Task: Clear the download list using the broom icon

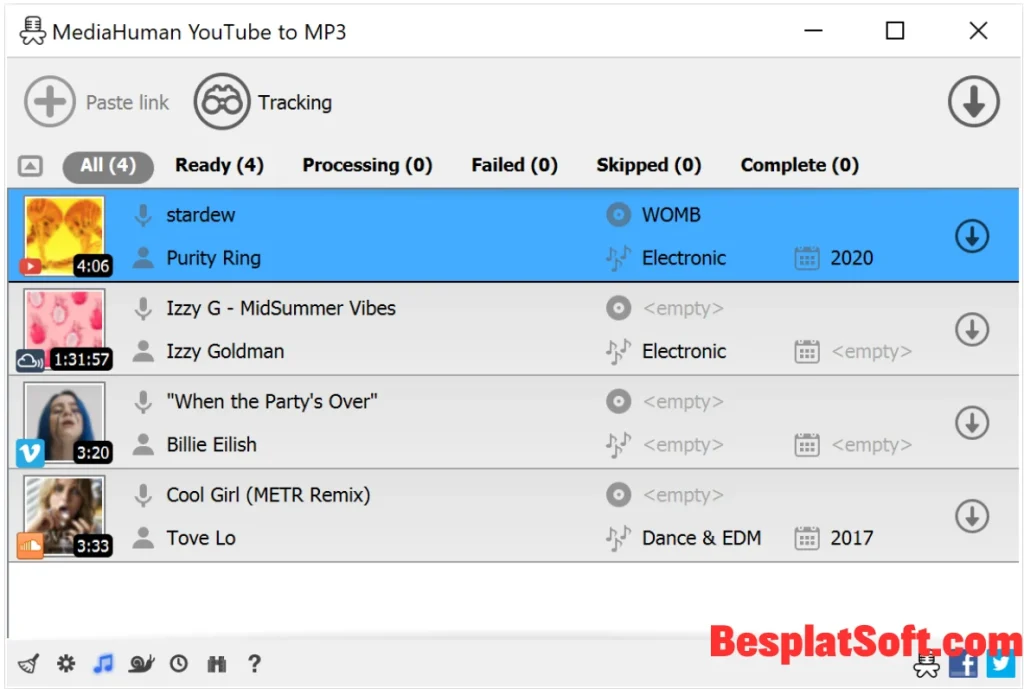Action: pos(28,663)
